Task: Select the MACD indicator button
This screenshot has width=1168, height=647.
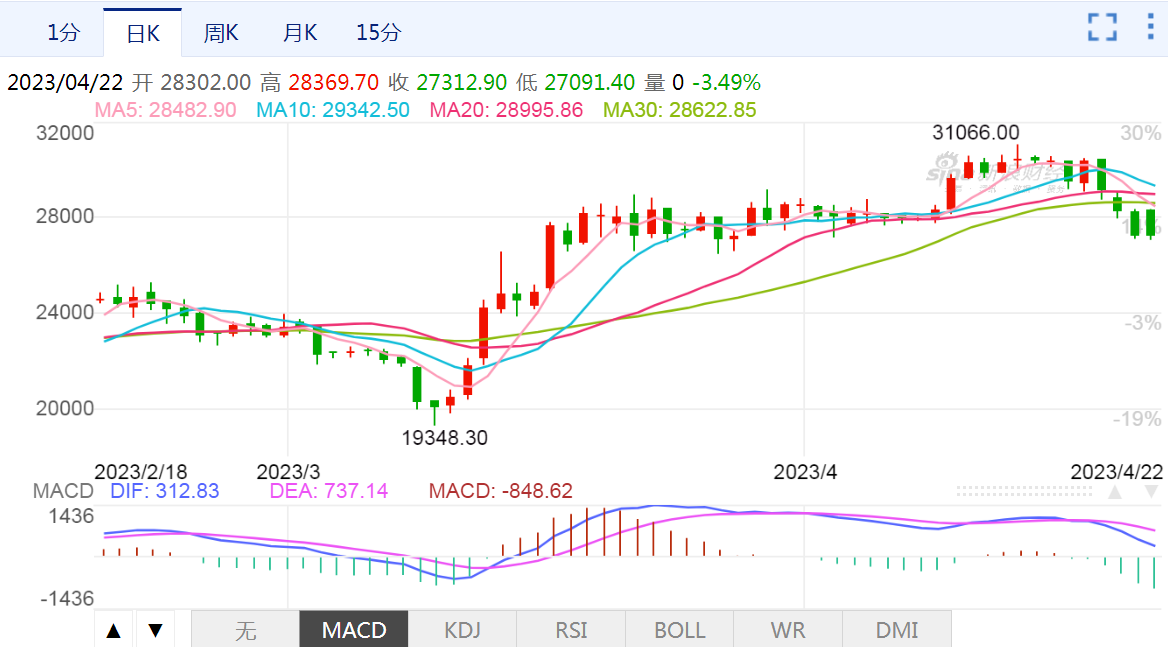Action: click(x=354, y=630)
